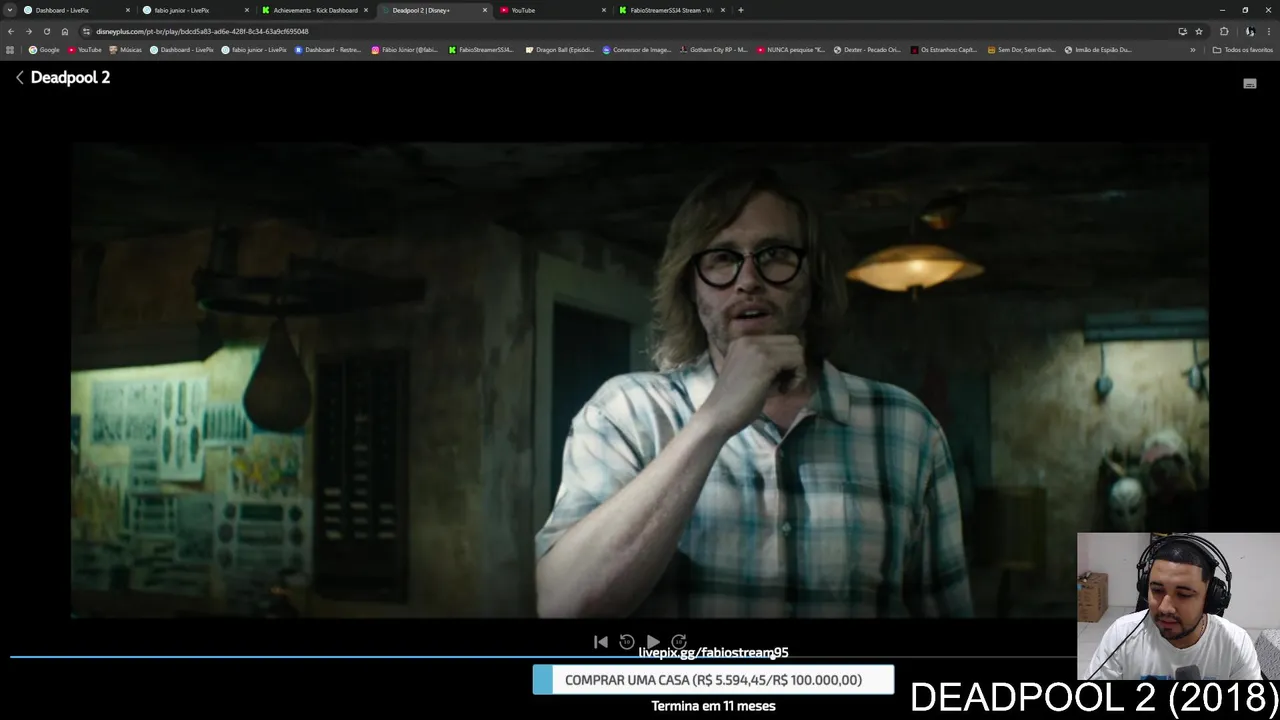Open the tab search dropdown
This screenshot has height=720, width=1280.
(x=9, y=10)
